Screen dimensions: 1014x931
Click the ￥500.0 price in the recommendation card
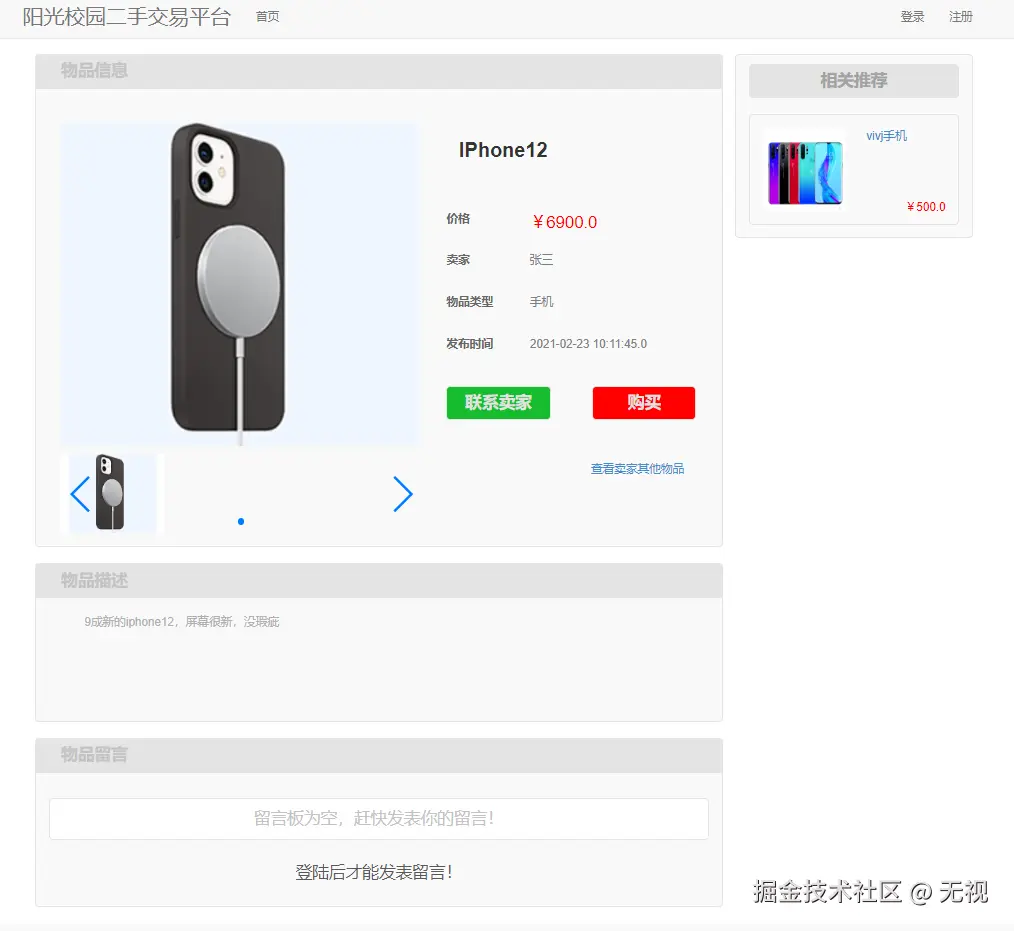pyautogui.click(x=926, y=207)
